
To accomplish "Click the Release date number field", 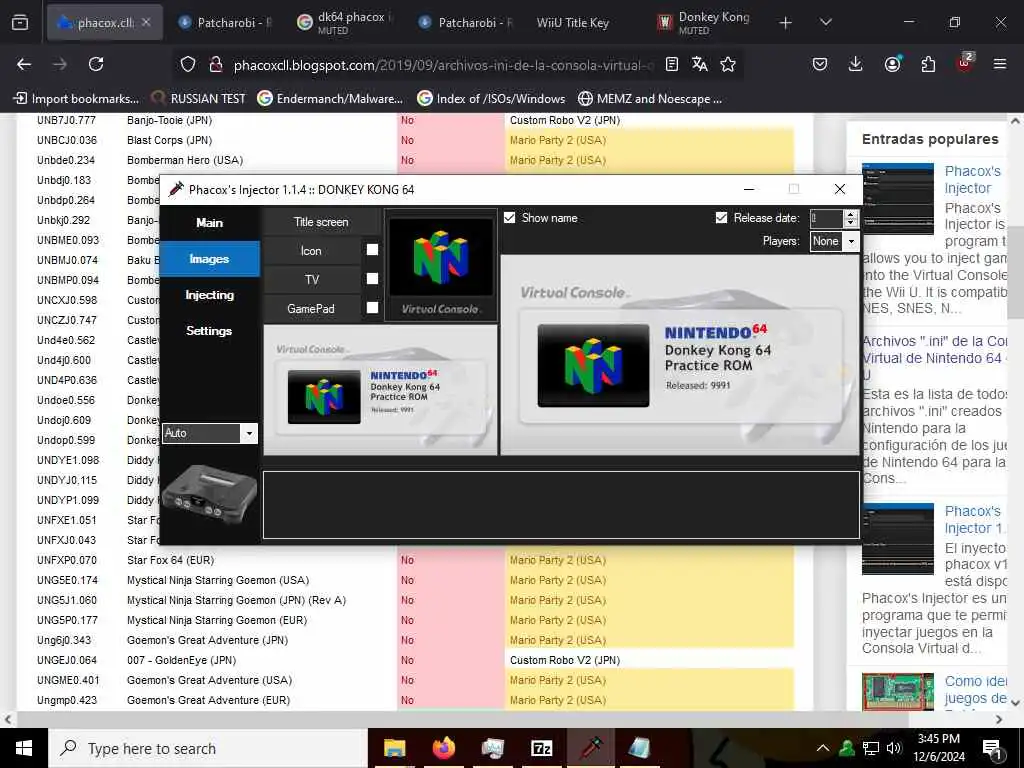I will [826, 218].
